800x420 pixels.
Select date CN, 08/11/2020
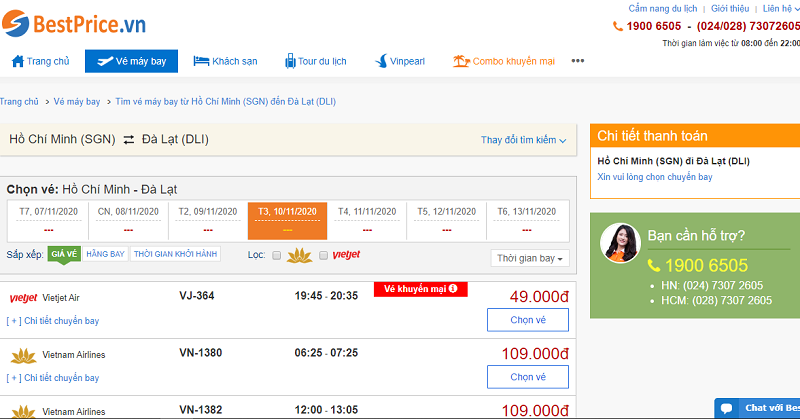click(128, 220)
